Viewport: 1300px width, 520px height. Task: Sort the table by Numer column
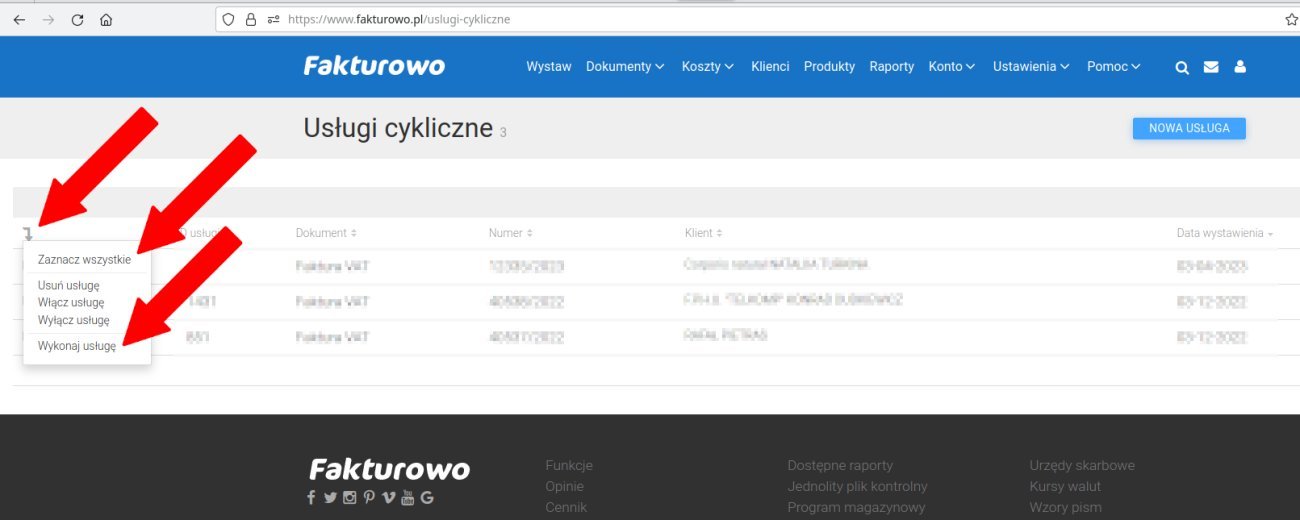(511, 233)
